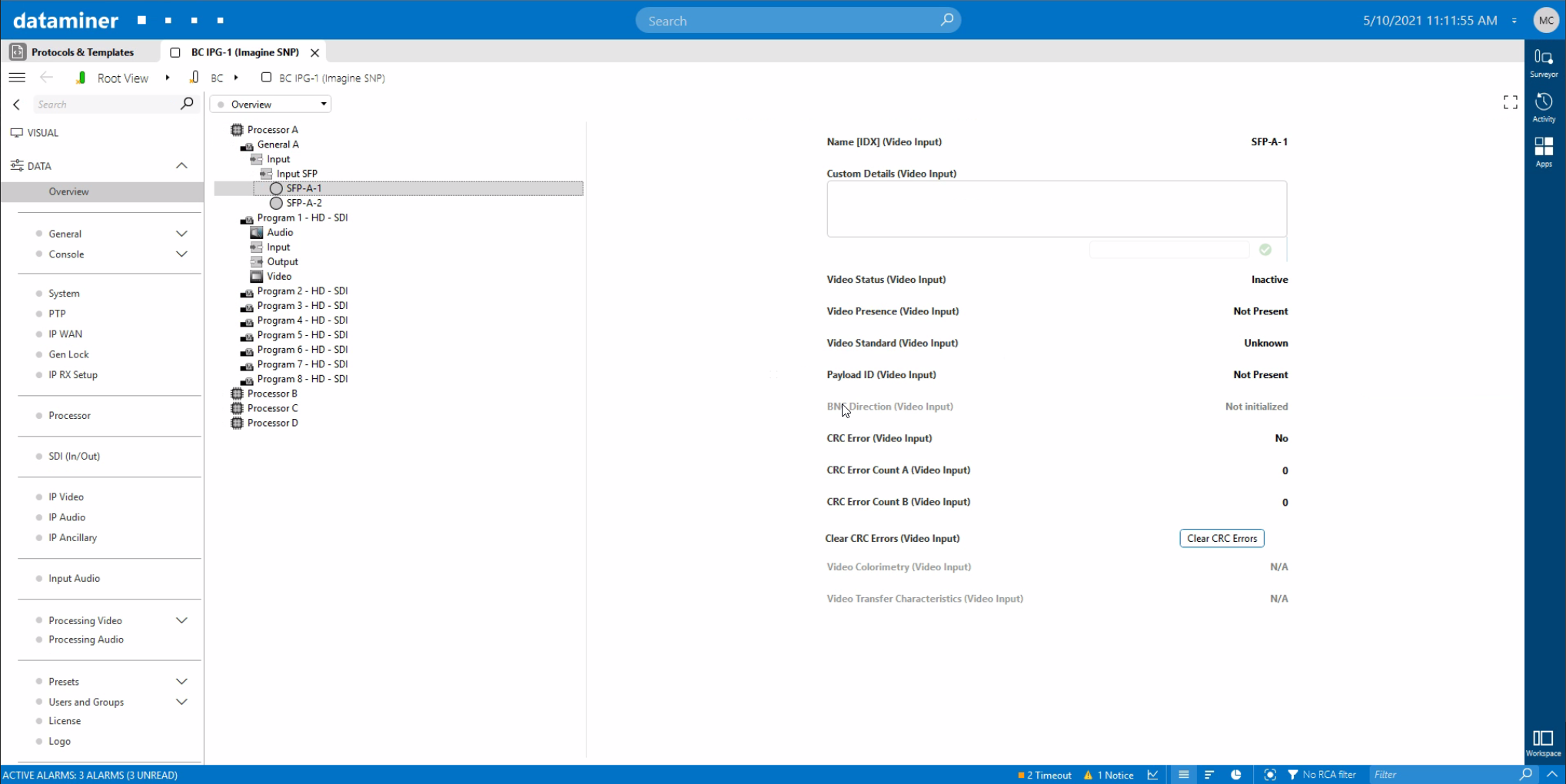Select Processor B in the tree
This screenshot has height=784, width=1566.
coord(272,394)
